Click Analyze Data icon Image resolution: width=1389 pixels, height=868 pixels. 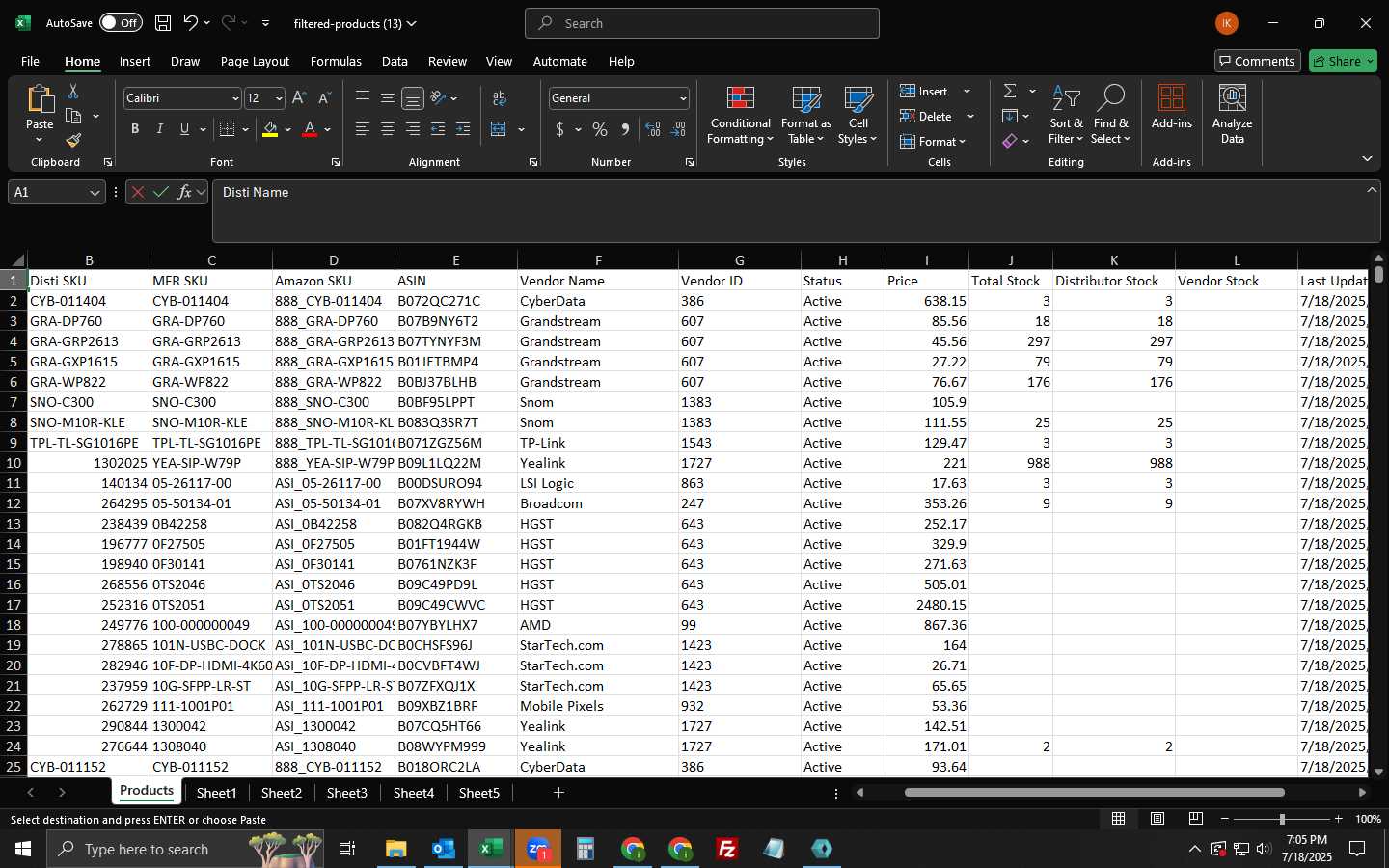click(x=1233, y=115)
